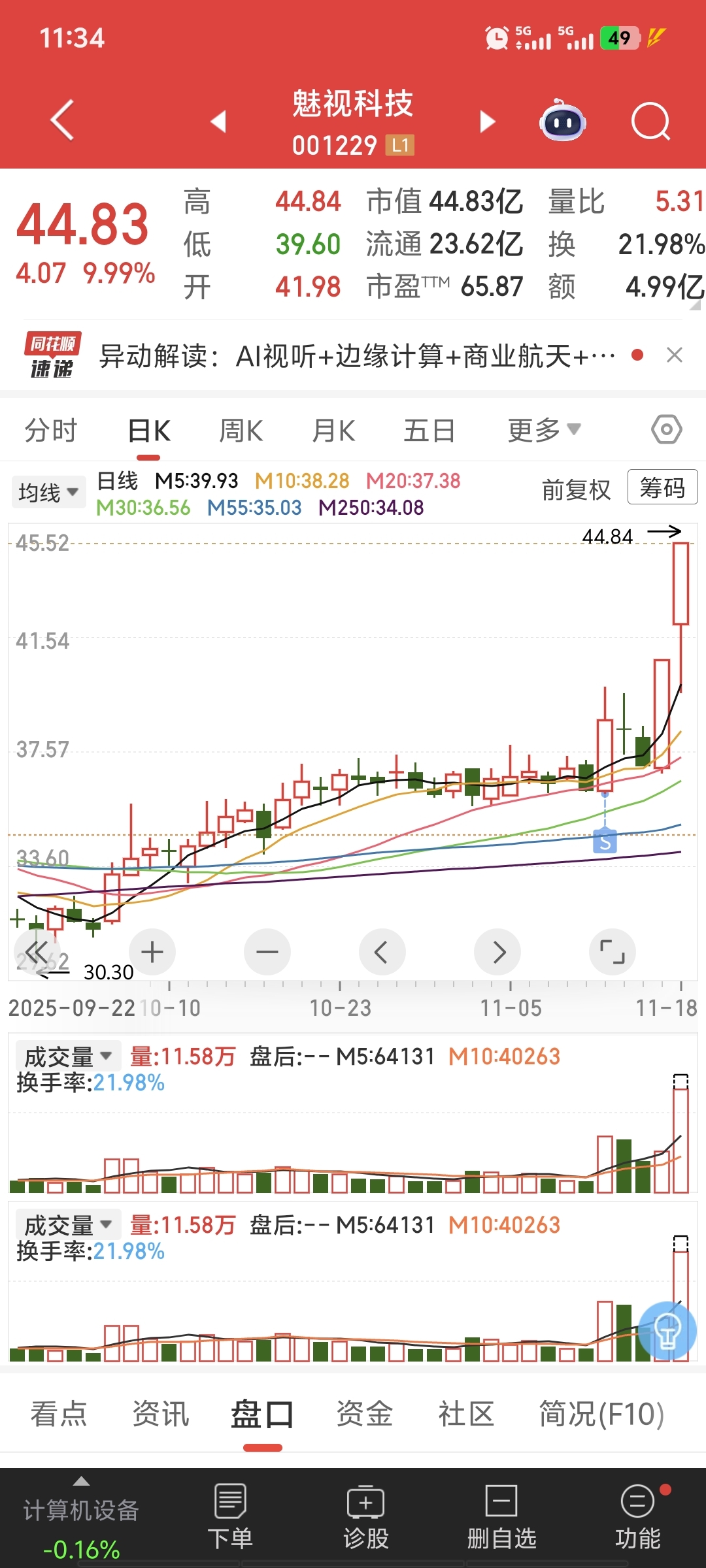Close the 异动解读 news banner
Image resolution: width=706 pixels, height=1568 pixels.
point(675,355)
